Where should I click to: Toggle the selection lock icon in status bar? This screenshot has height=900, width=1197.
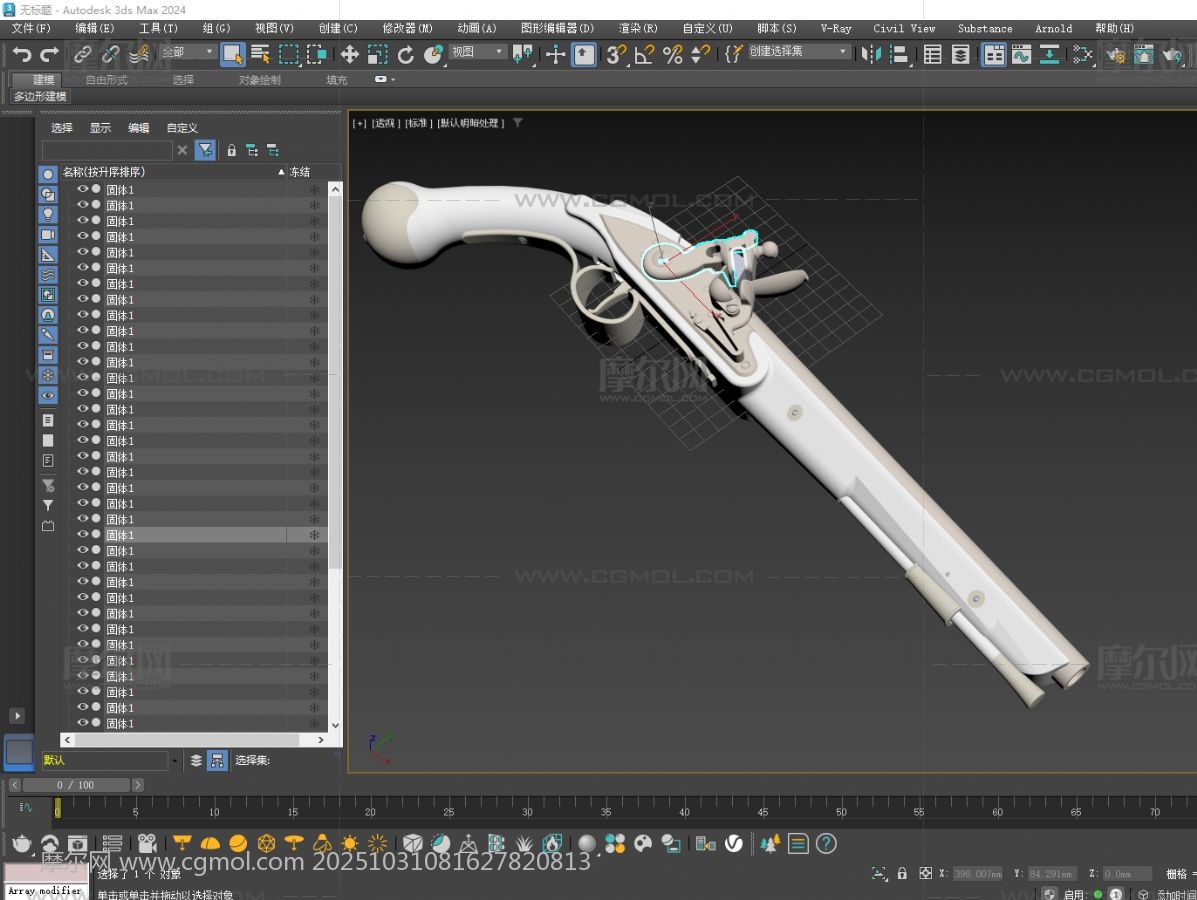point(902,873)
